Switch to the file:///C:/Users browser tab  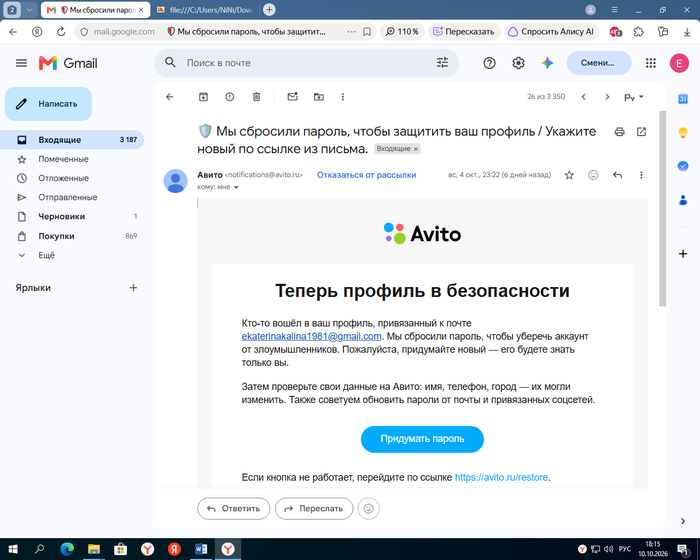pos(205,10)
